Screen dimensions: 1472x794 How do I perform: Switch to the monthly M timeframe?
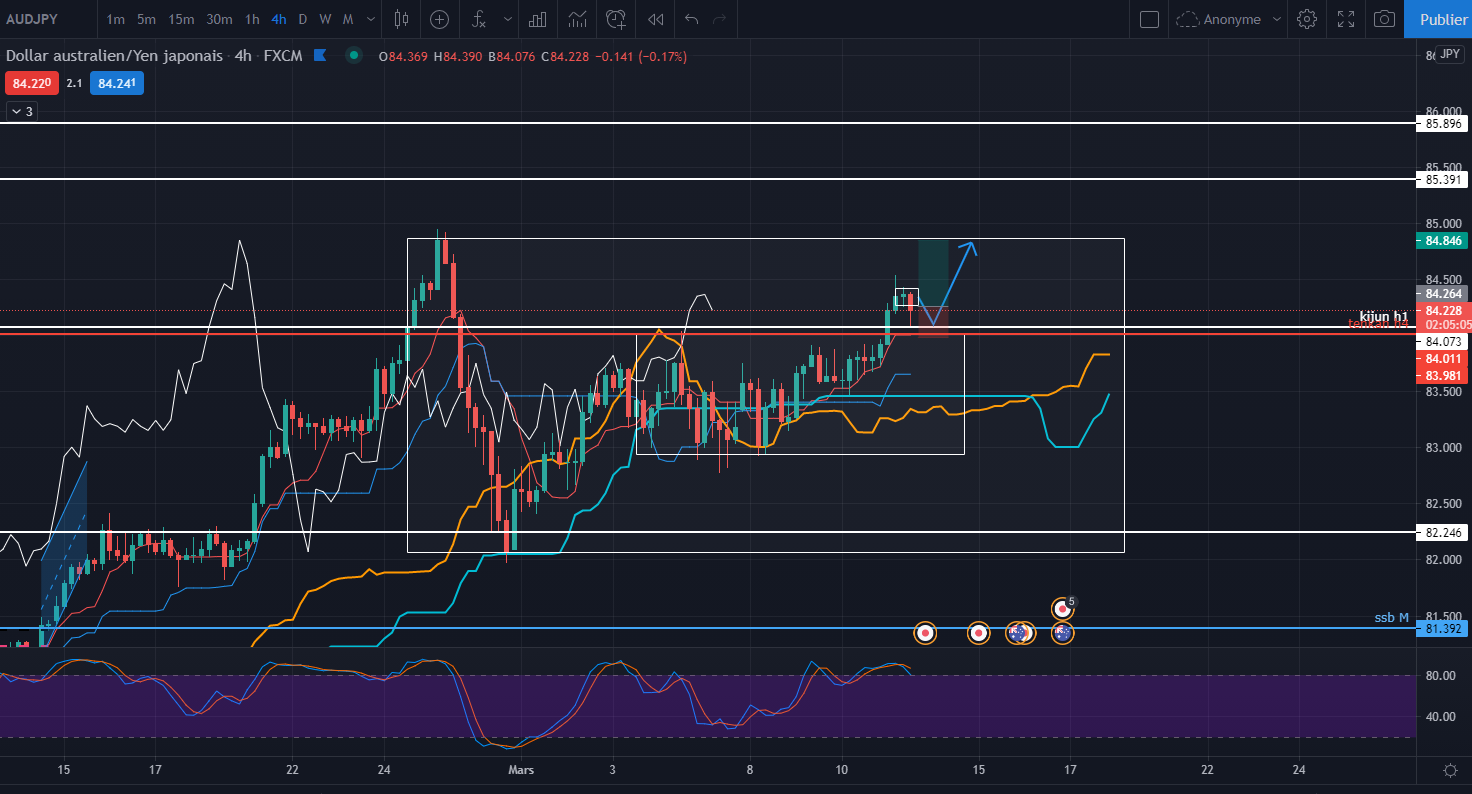(347, 19)
